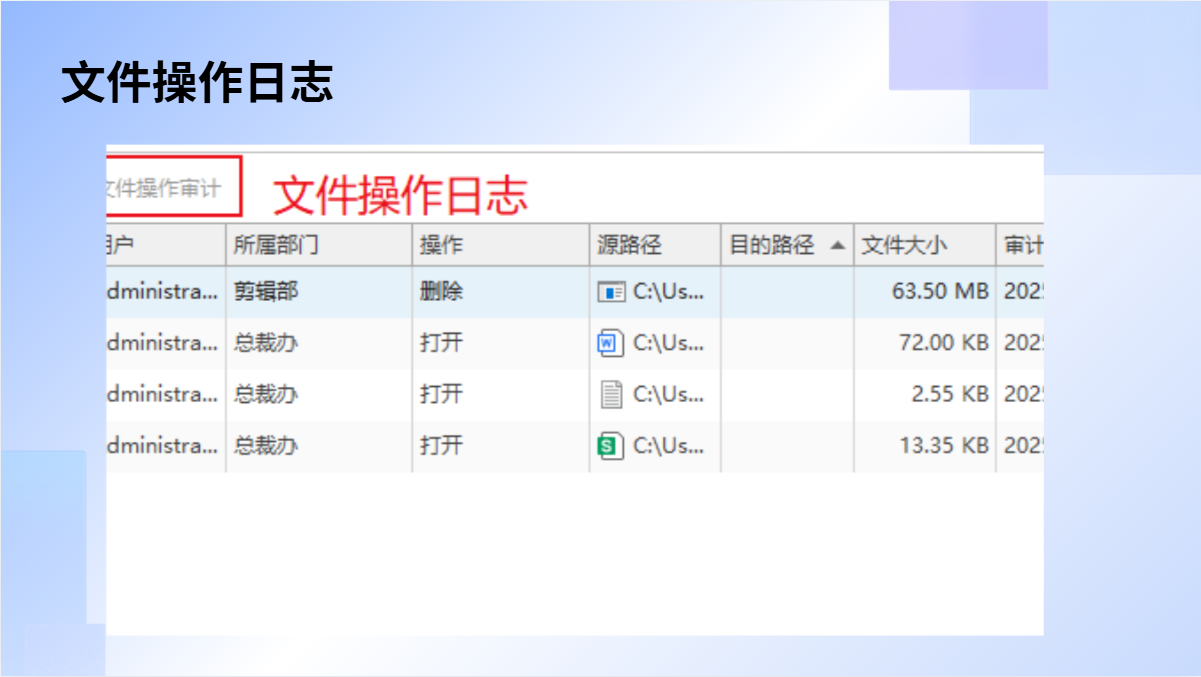The image size is (1201, 677).
Task: Select the 2.55 KB file size cell
Action: [x=949, y=394]
